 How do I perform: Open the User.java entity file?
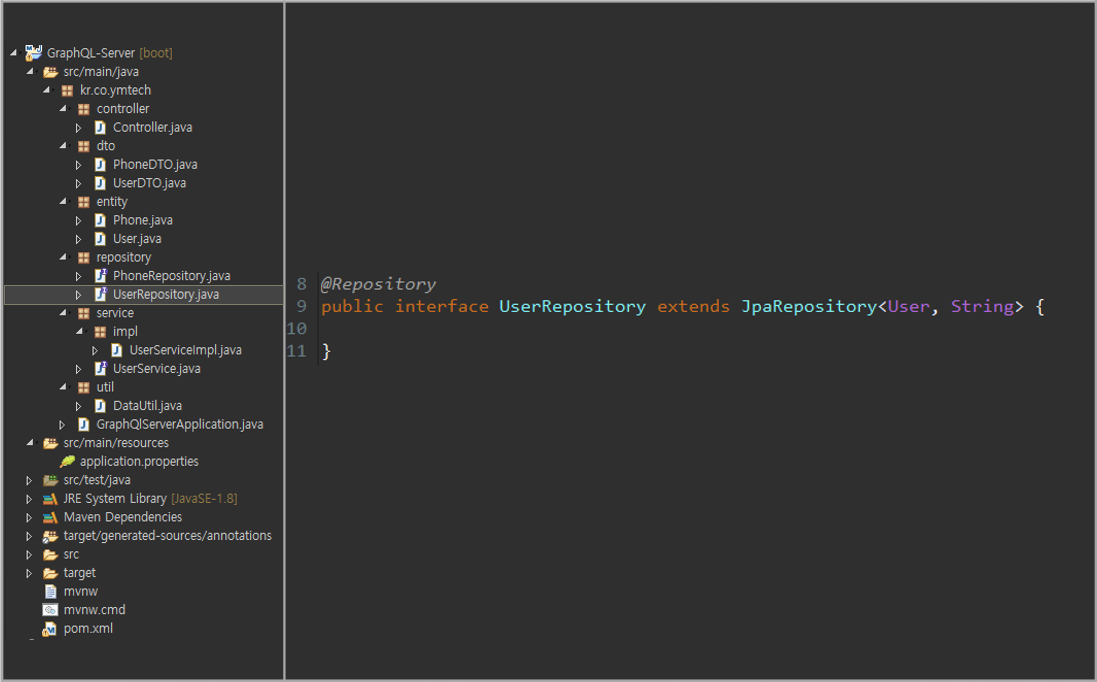(x=137, y=239)
